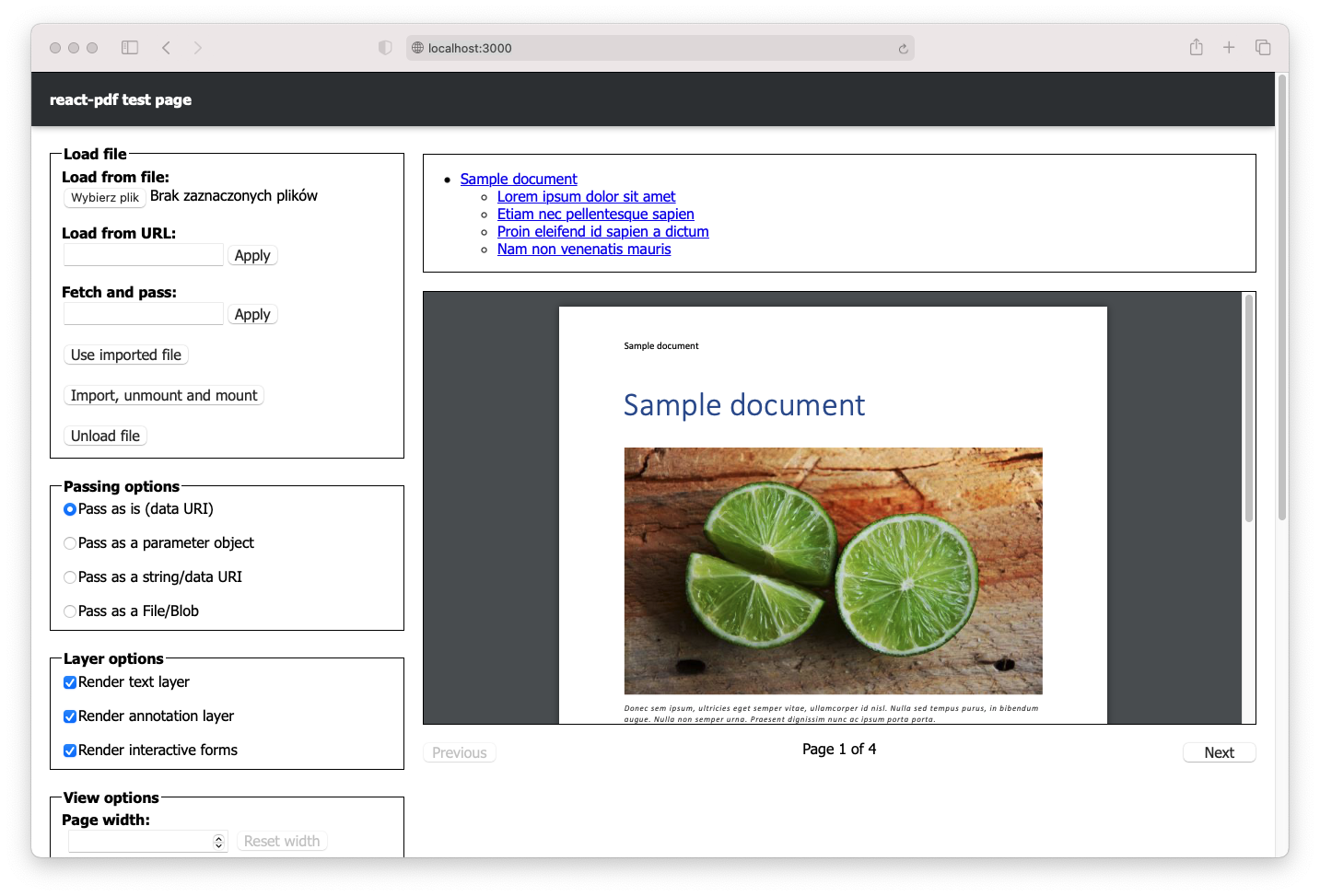Click the forward navigation arrow
This screenshot has height=896, width=1320.
[198, 47]
